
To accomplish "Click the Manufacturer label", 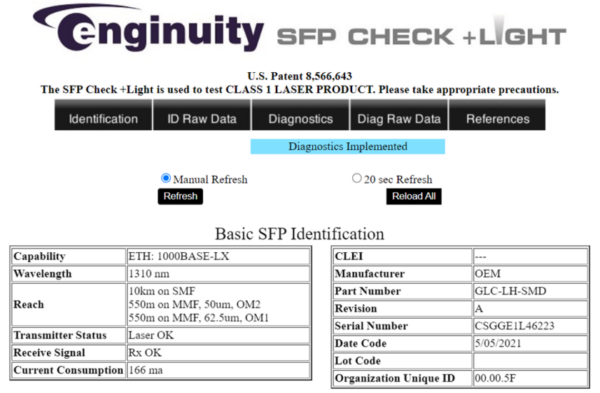I will pos(370,274).
